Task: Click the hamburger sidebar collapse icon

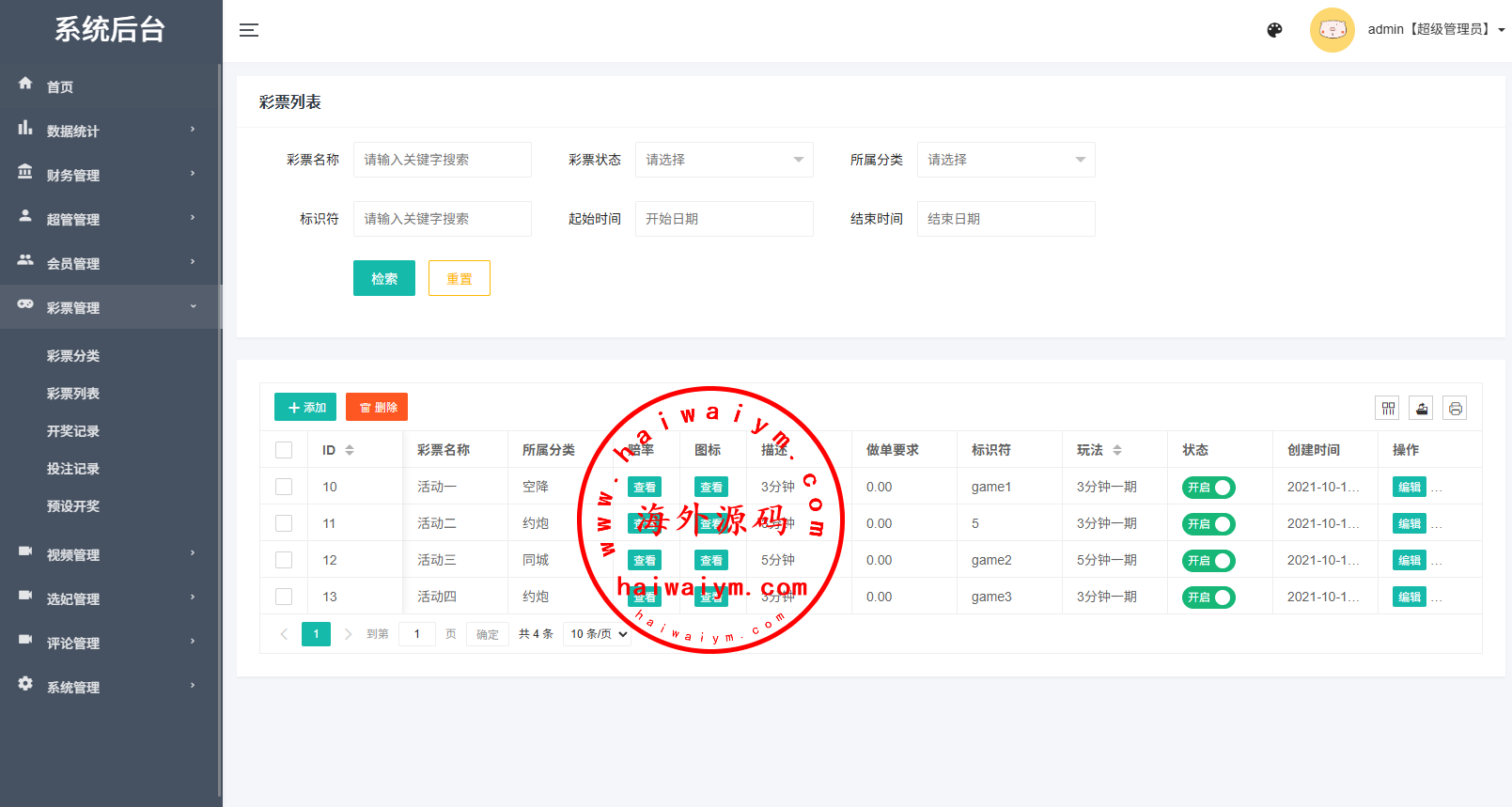Action: pos(248,30)
